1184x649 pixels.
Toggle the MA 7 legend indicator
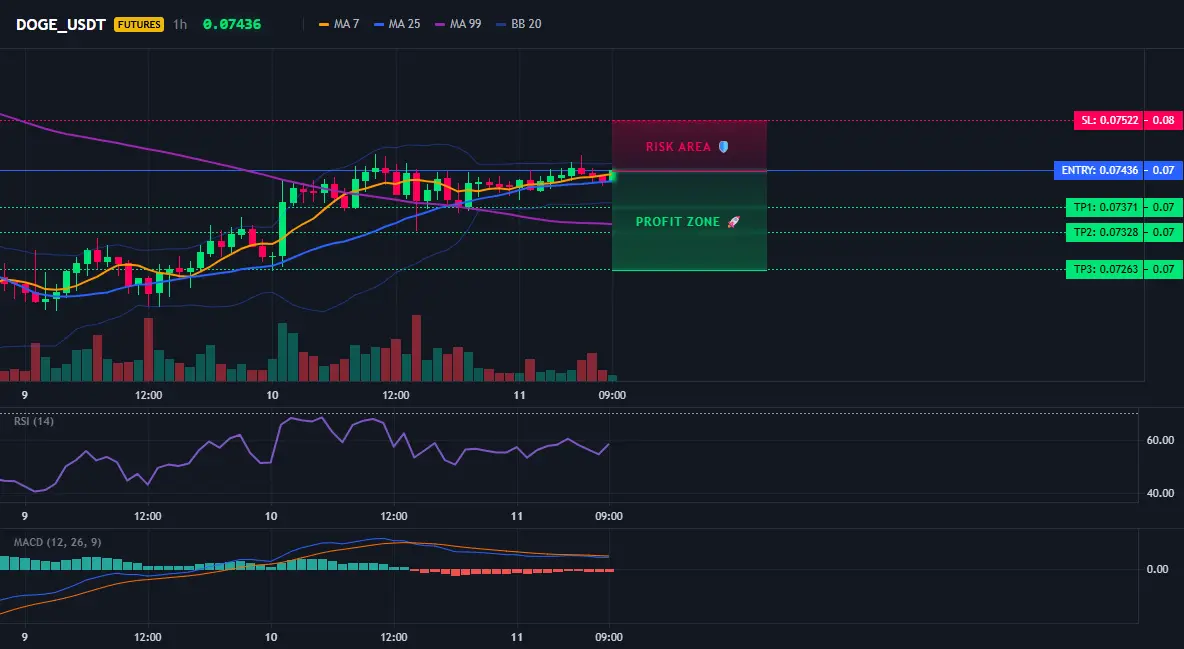pos(339,24)
